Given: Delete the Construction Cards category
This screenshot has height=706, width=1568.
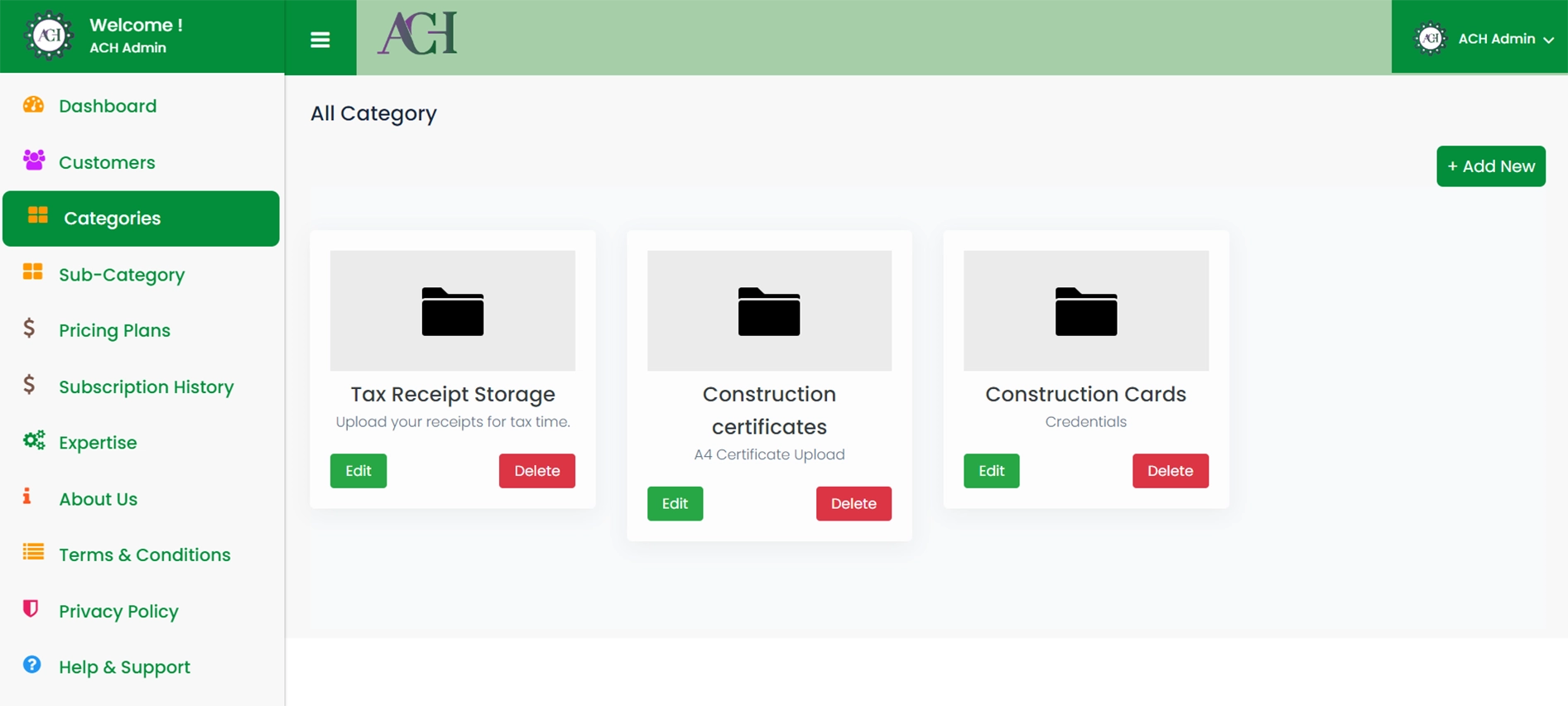Looking at the screenshot, I should coord(1171,471).
